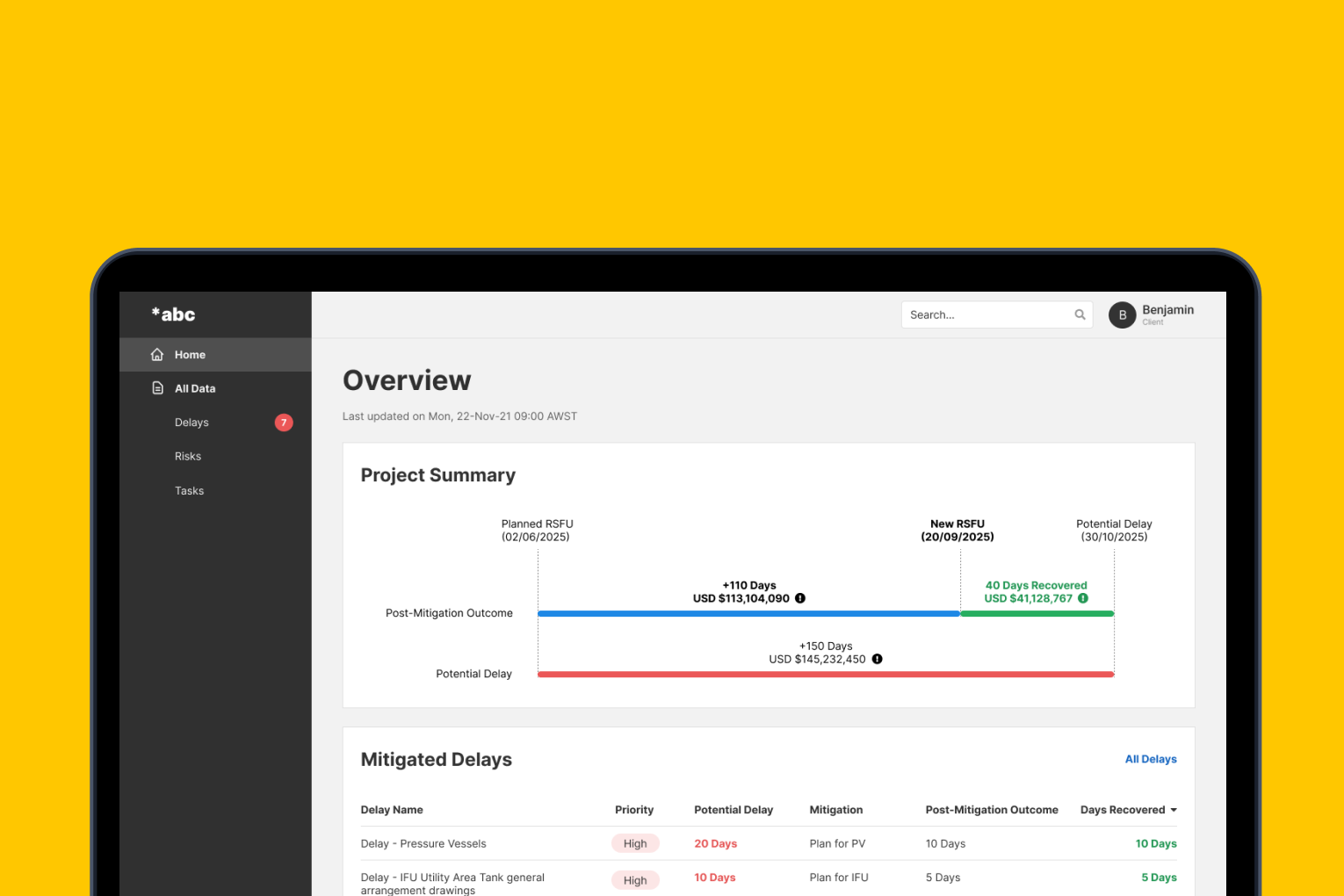Click info icon beside USD $145,232,450

(877, 659)
